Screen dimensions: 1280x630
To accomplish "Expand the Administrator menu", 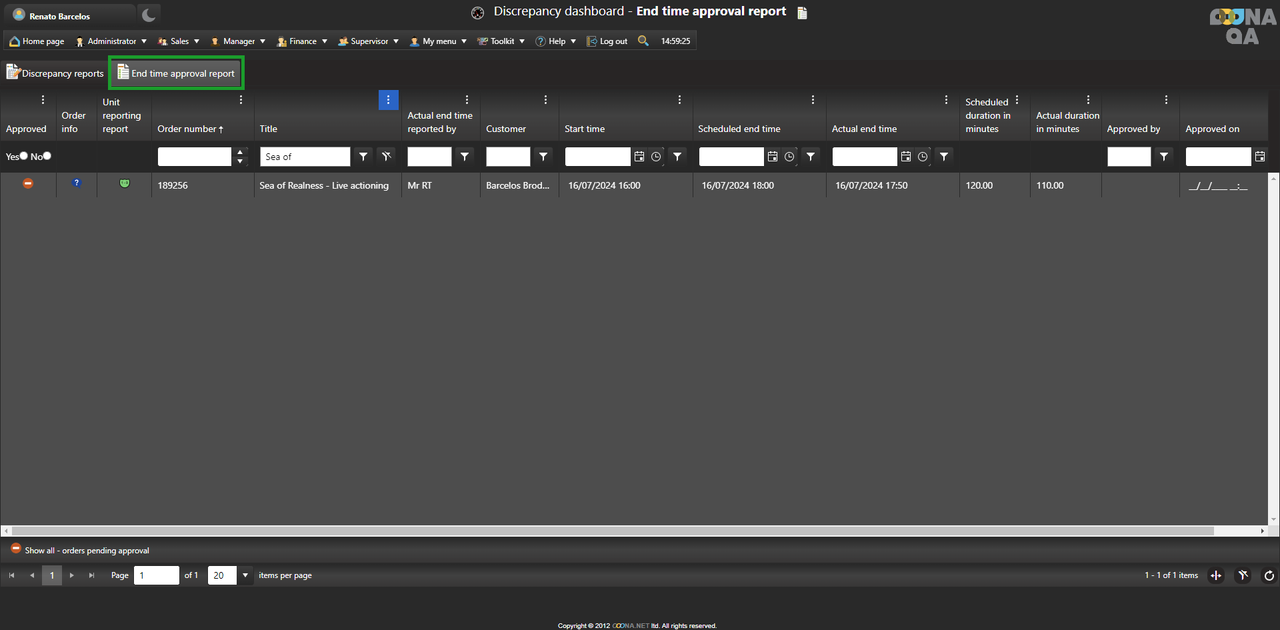I will [x=112, y=41].
